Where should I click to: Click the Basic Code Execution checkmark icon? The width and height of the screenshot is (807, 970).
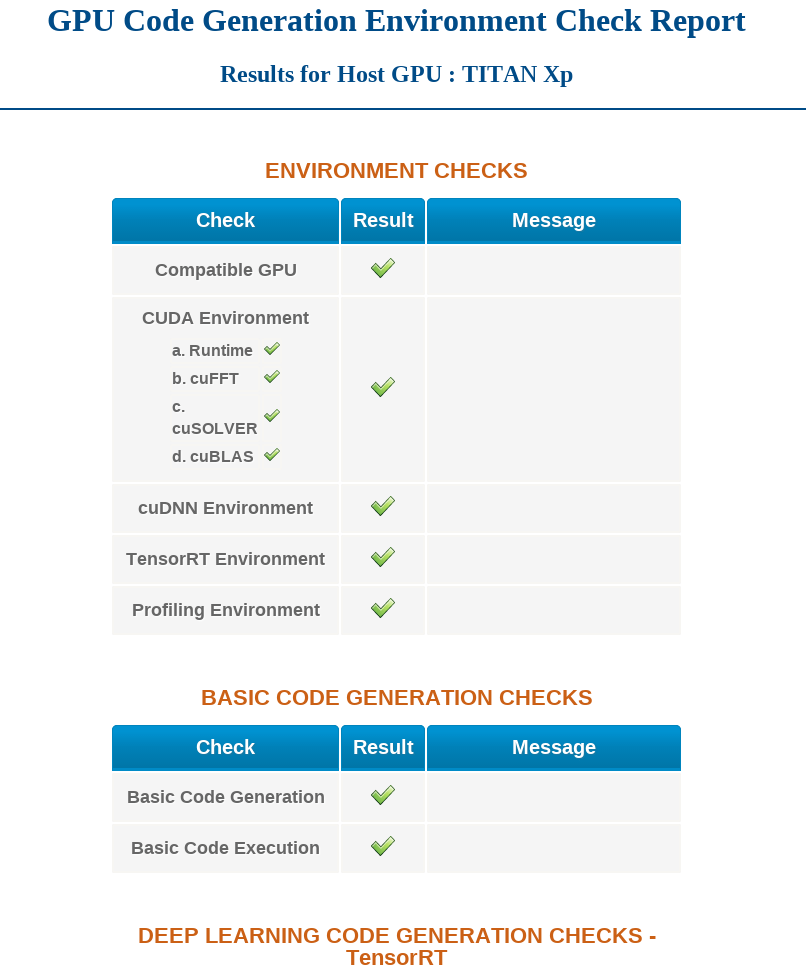click(x=382, y=846)
